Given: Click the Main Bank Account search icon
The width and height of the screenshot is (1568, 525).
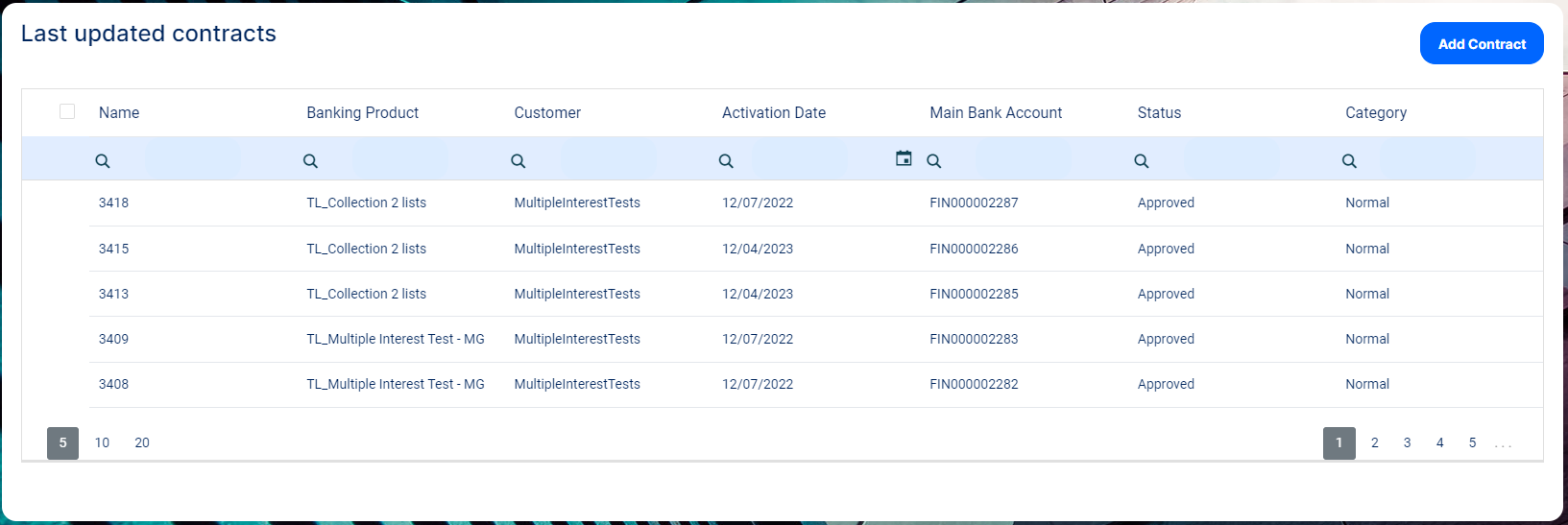Looking at the screenshot, I should (933, 161).
